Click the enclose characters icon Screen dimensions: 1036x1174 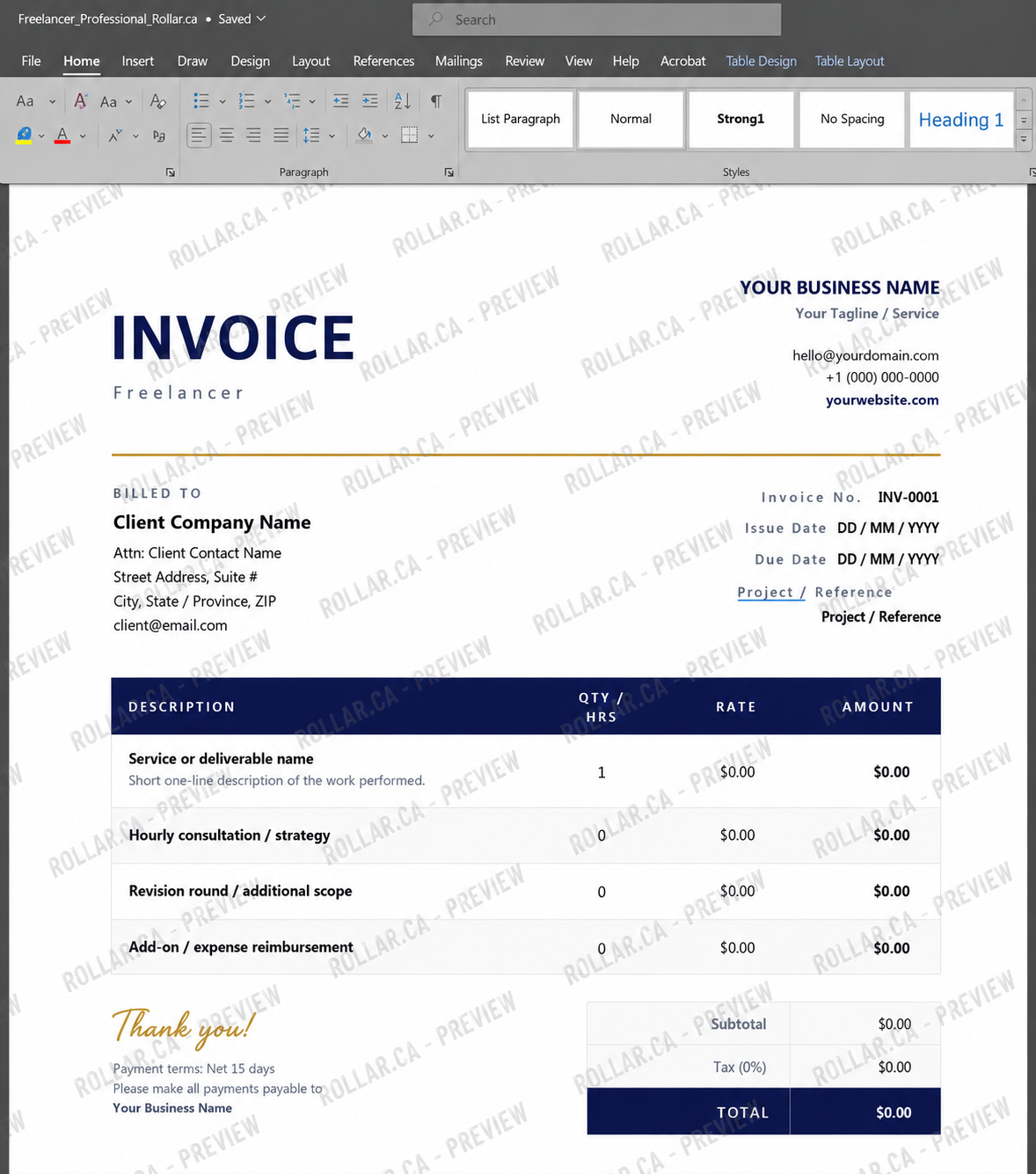(158, 135)
